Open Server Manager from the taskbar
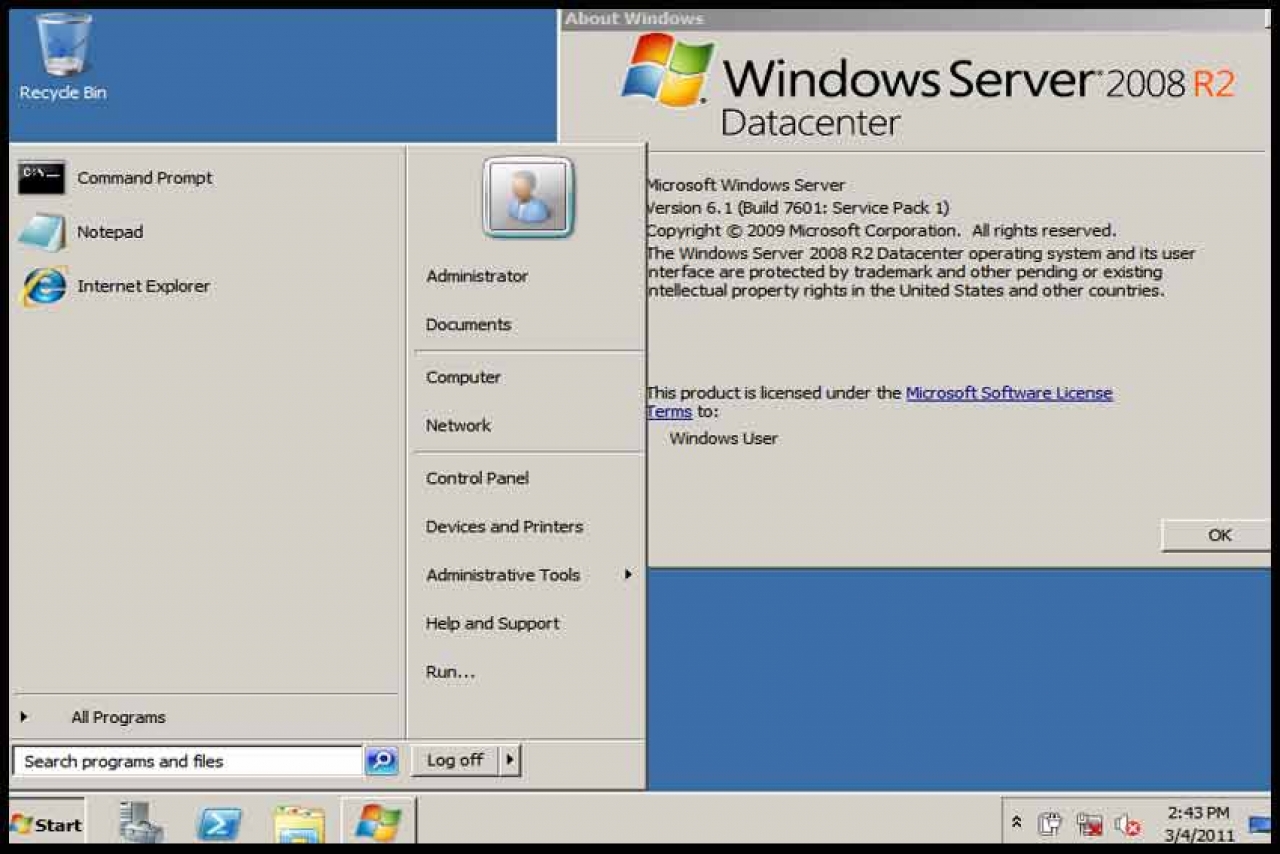The width and height of the screenshot is (1280, 854). click(141, 824)
